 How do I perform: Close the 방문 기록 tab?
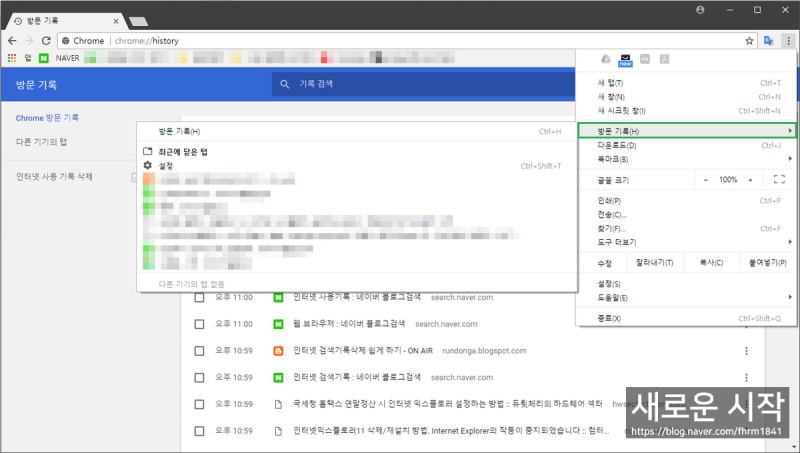[x=116, y=21]
